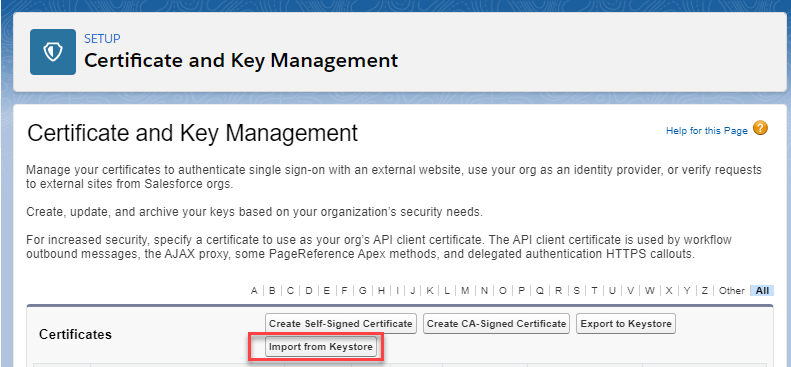Filter certificates by letter Z

pyautogui.click(x=705, y=291)
